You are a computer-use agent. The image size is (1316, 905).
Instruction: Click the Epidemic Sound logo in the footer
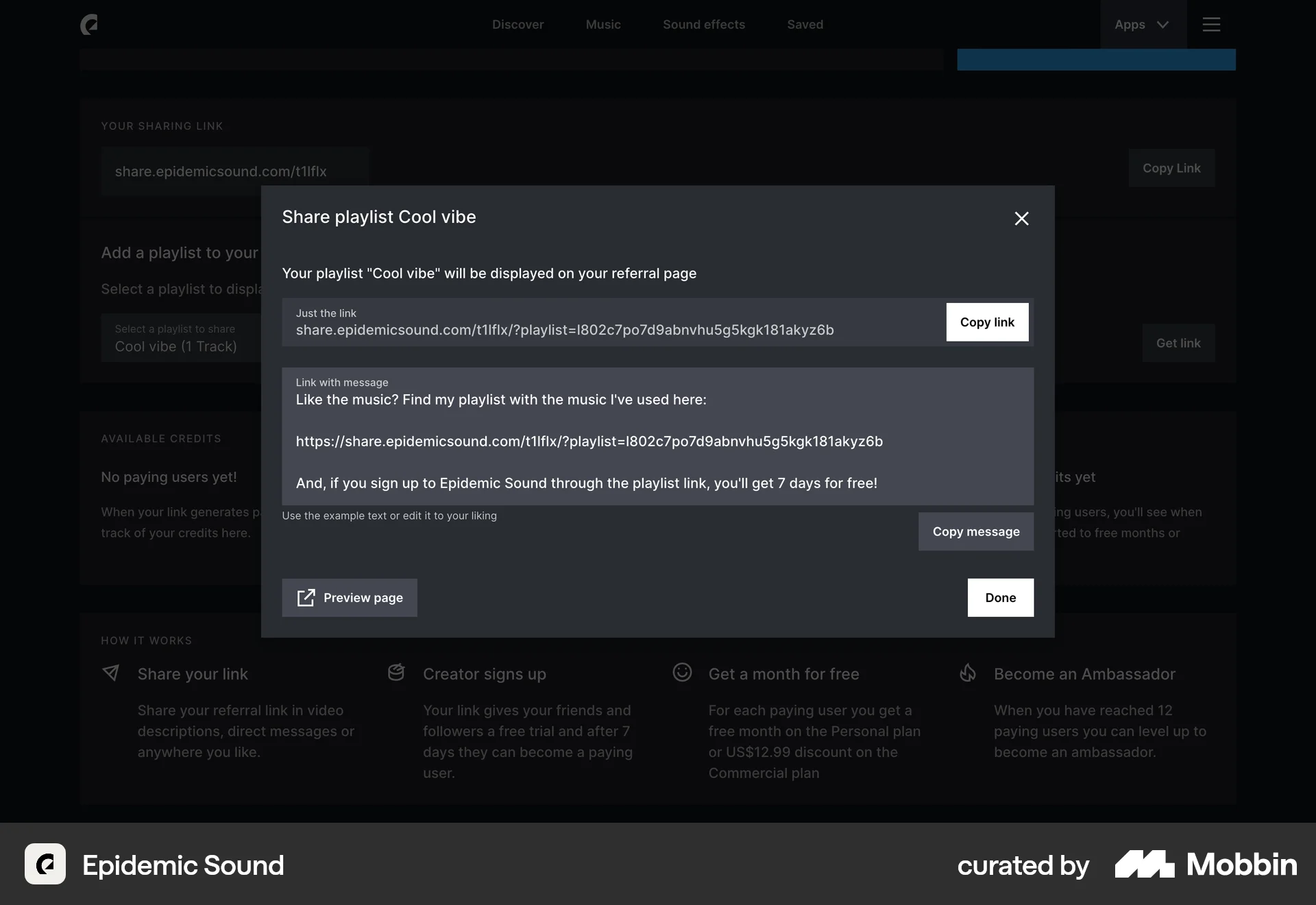(45, 864)
